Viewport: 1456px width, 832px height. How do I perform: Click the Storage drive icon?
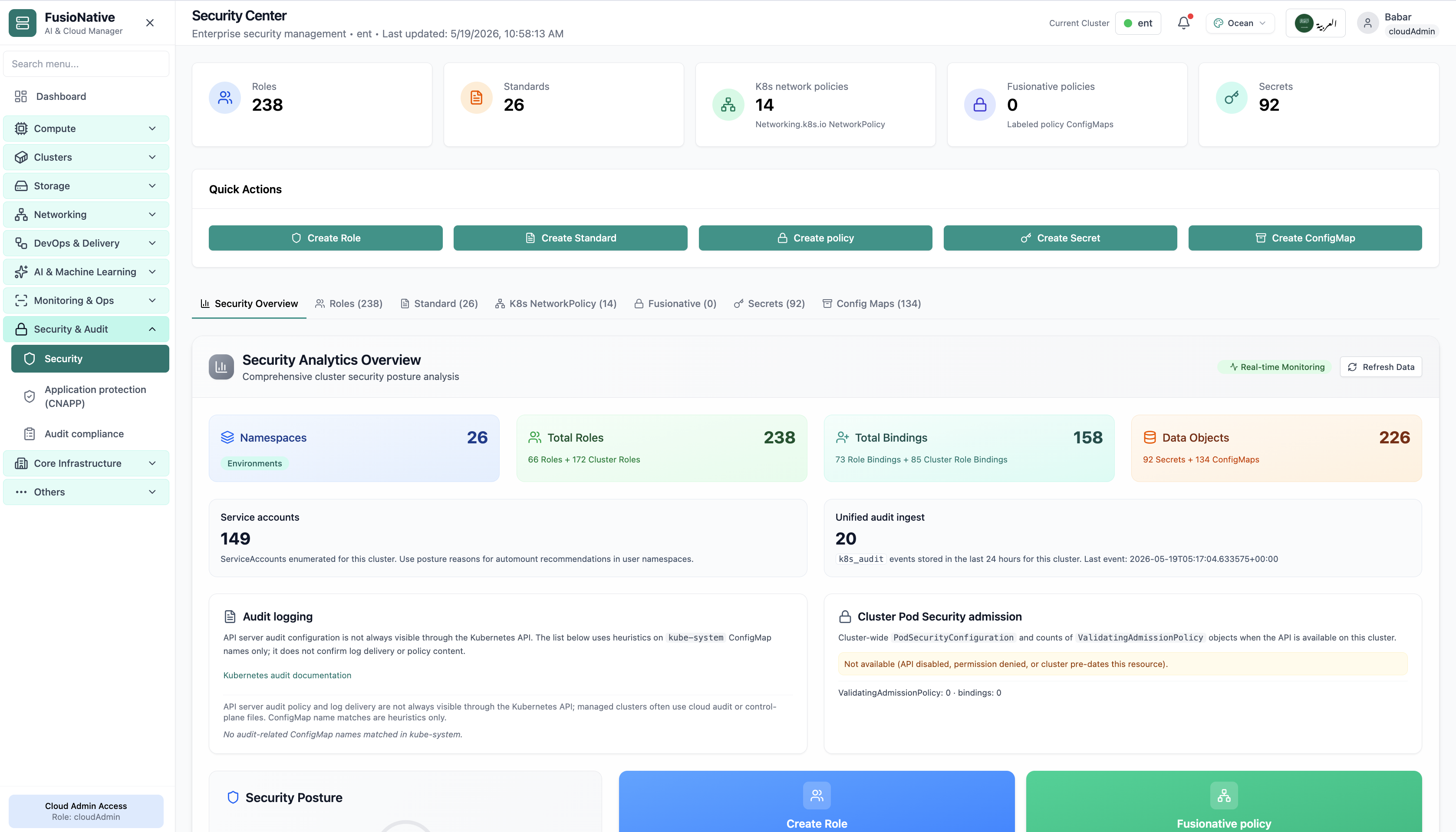pyautogui.click(x=21, y=186)
